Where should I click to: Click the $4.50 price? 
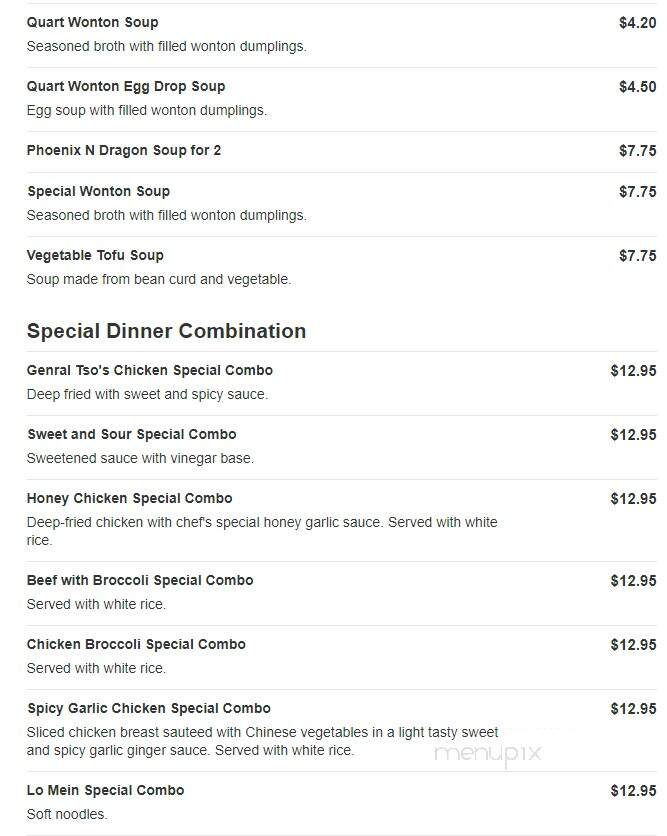638,87
